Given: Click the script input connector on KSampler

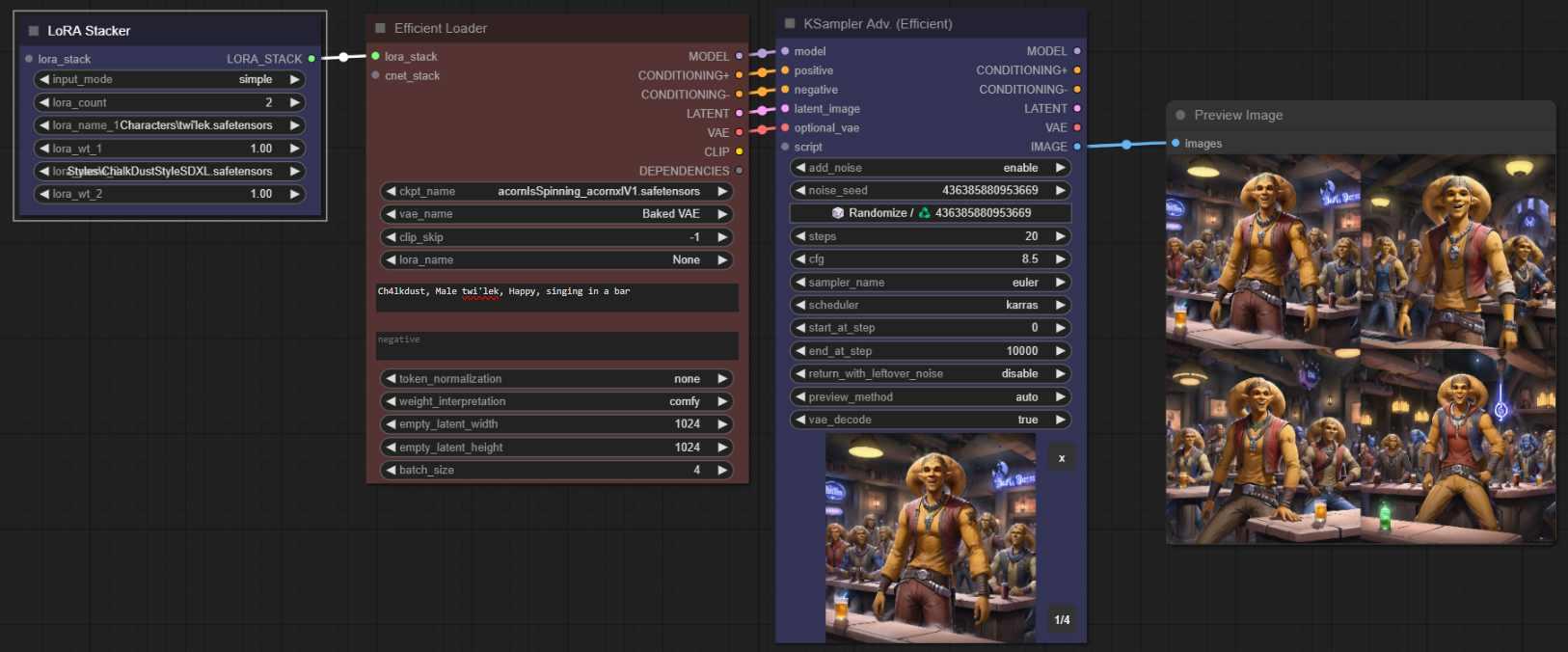Looking at the screenshot, I should tap(785, 147).
